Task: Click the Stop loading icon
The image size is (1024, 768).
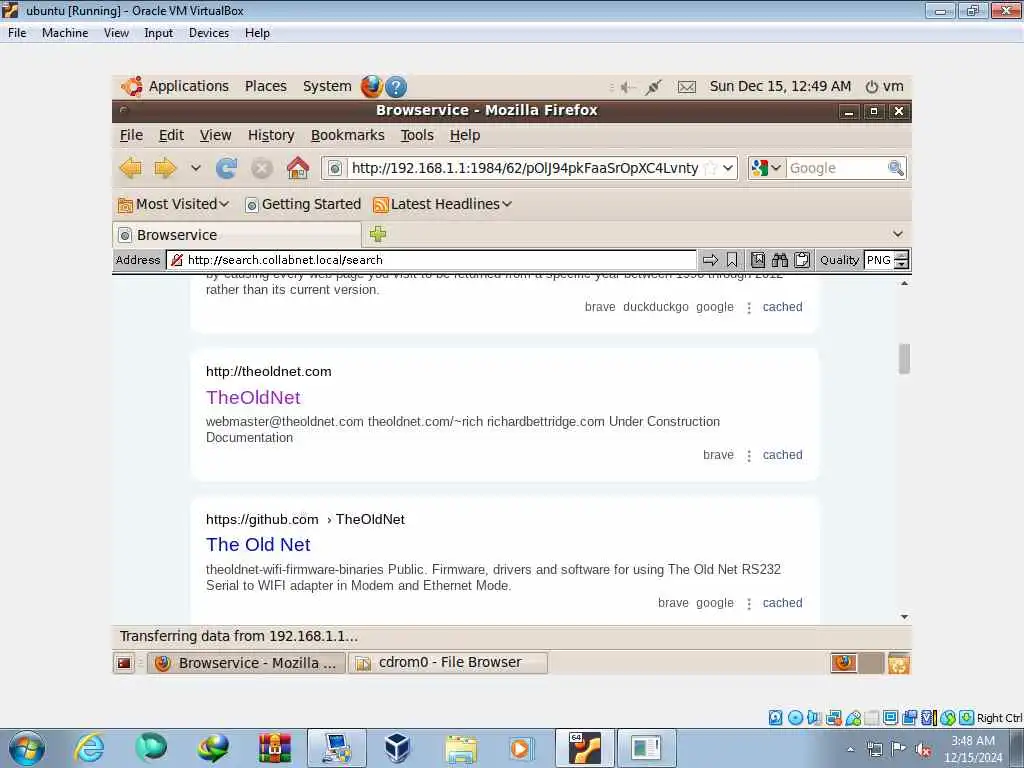Action: 262,168
